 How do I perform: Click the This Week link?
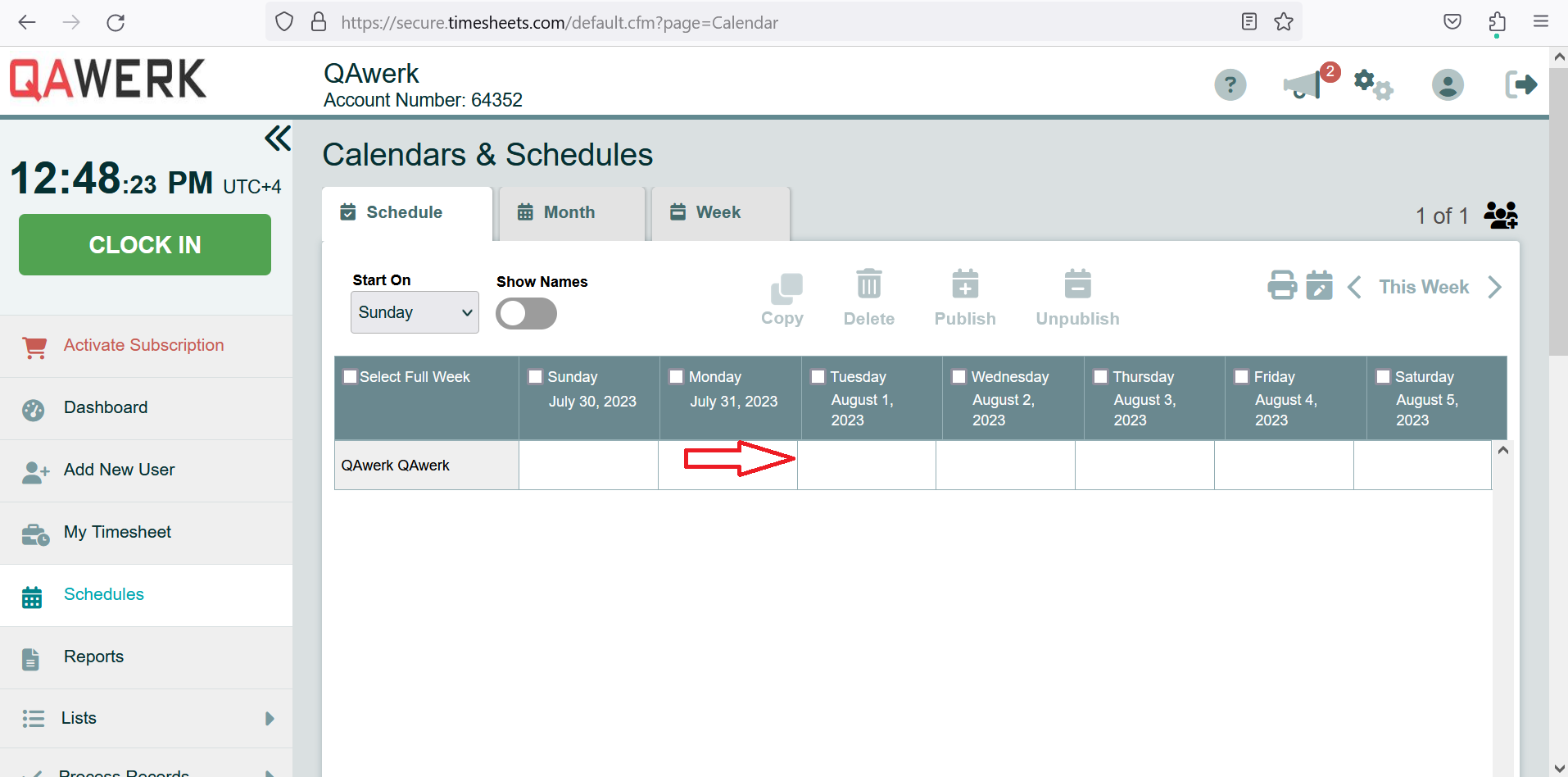(1424, 287)
